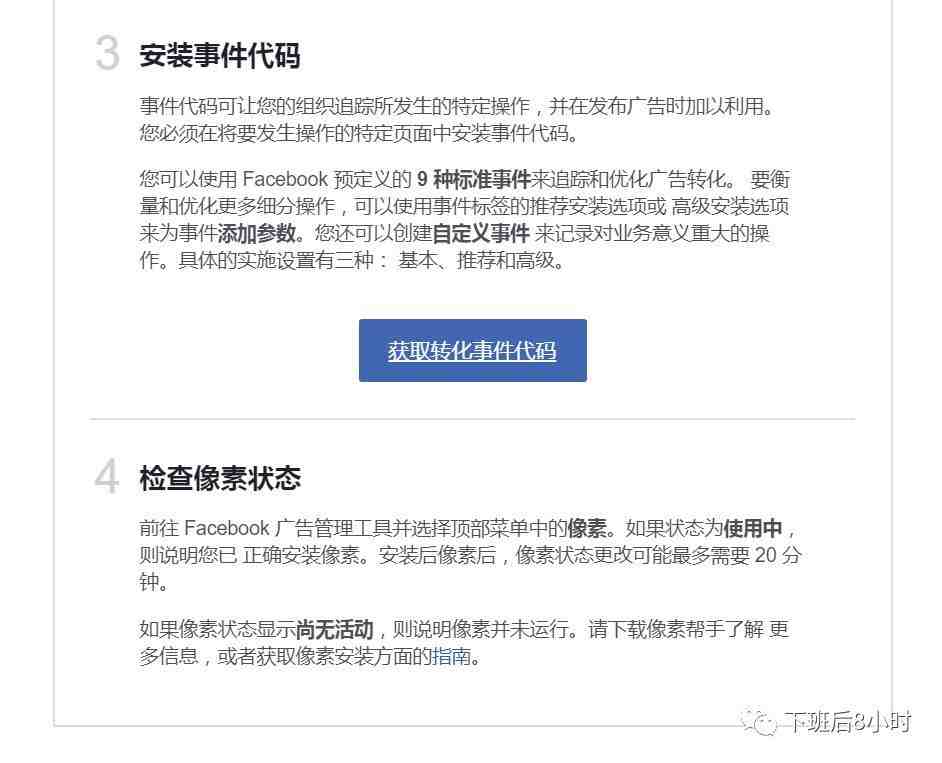Click the horizontal divider between steps
Viewport: 942px width, 763px height.
coord(473,419)
